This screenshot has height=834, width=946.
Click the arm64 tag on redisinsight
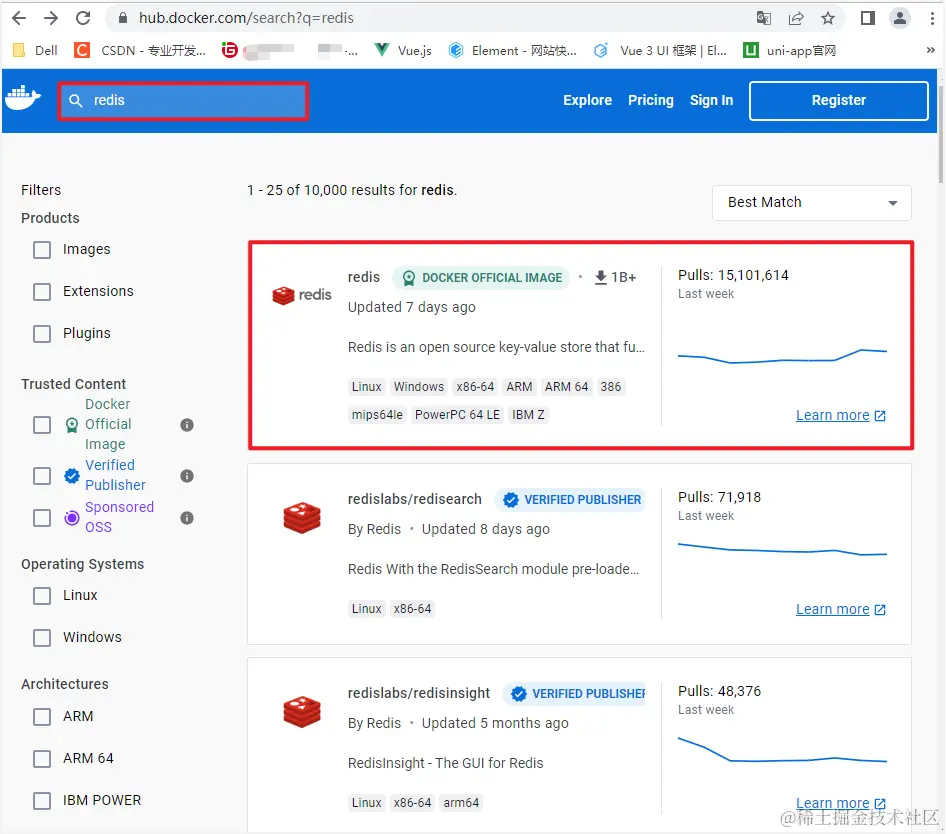[461, 803]
